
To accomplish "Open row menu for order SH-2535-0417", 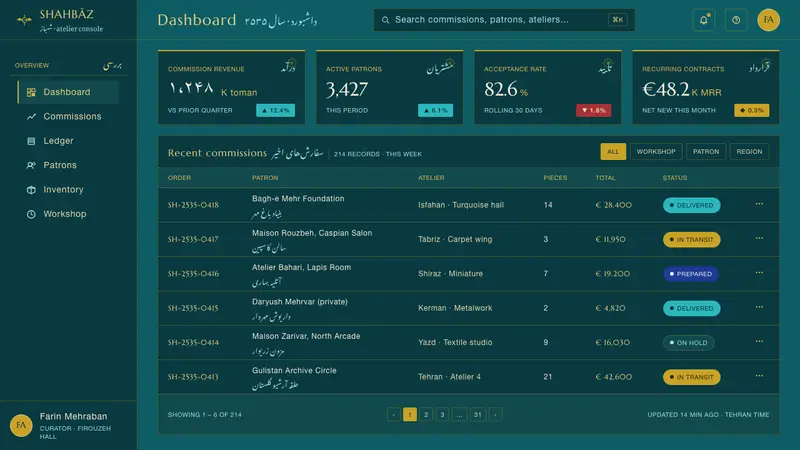I will (x=759, y=238).
